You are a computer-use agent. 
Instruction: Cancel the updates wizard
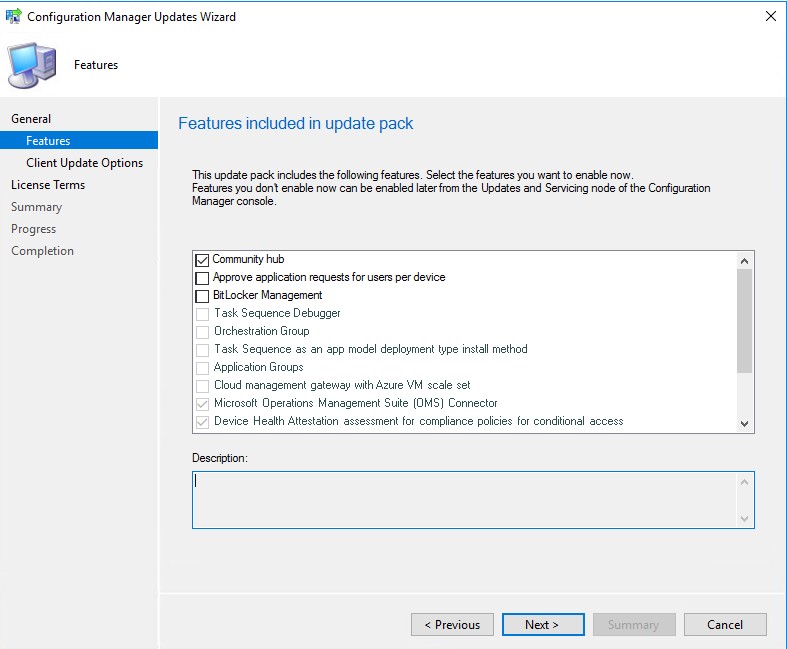point(725,625)
